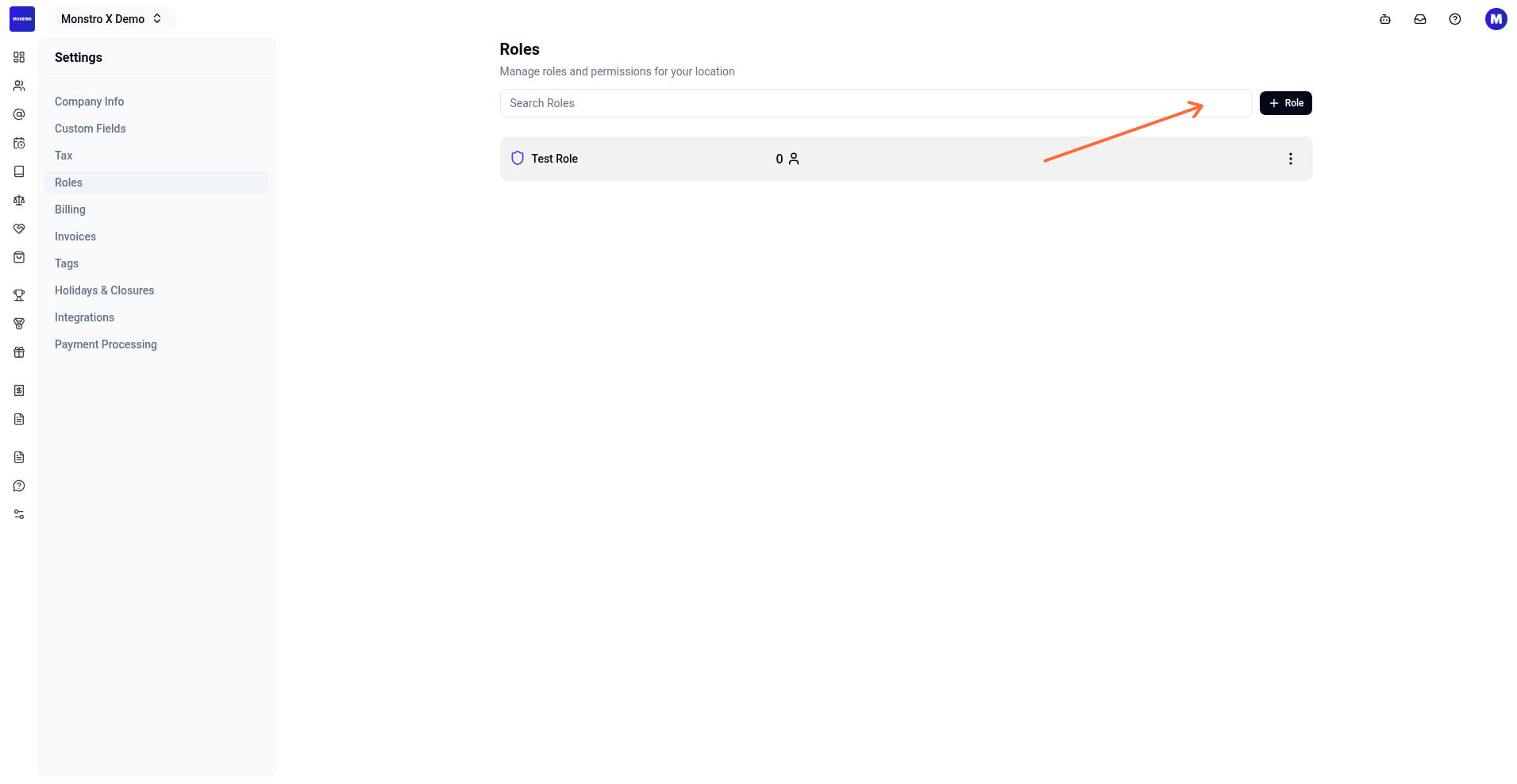Open the shopping bag icon in sidebar

[x=19, y=257]
